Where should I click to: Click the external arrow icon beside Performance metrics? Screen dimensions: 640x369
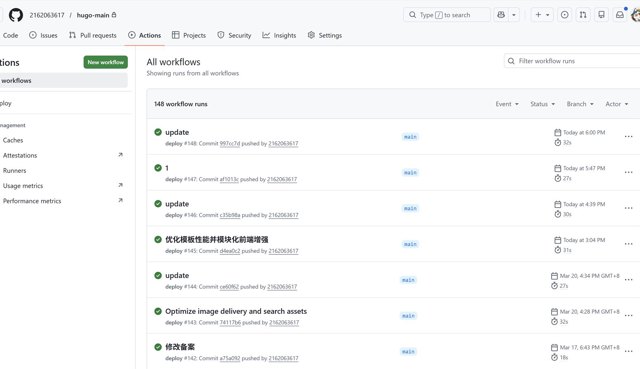(x=120, y=200)
